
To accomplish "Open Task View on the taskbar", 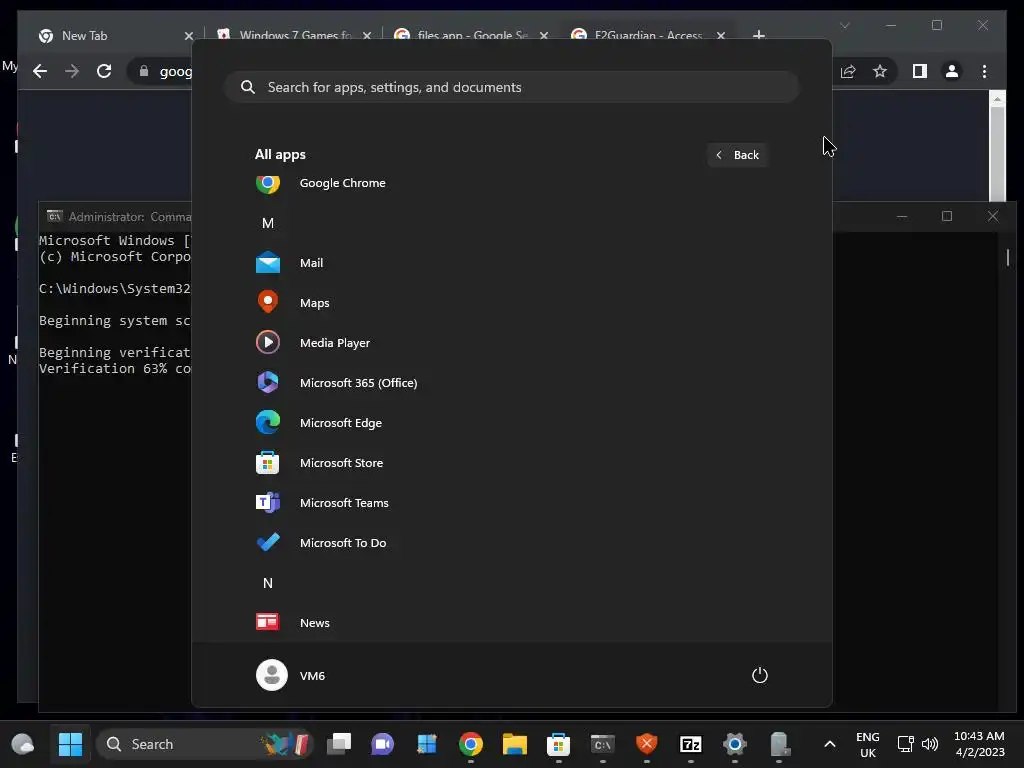I will pos(339,744).
